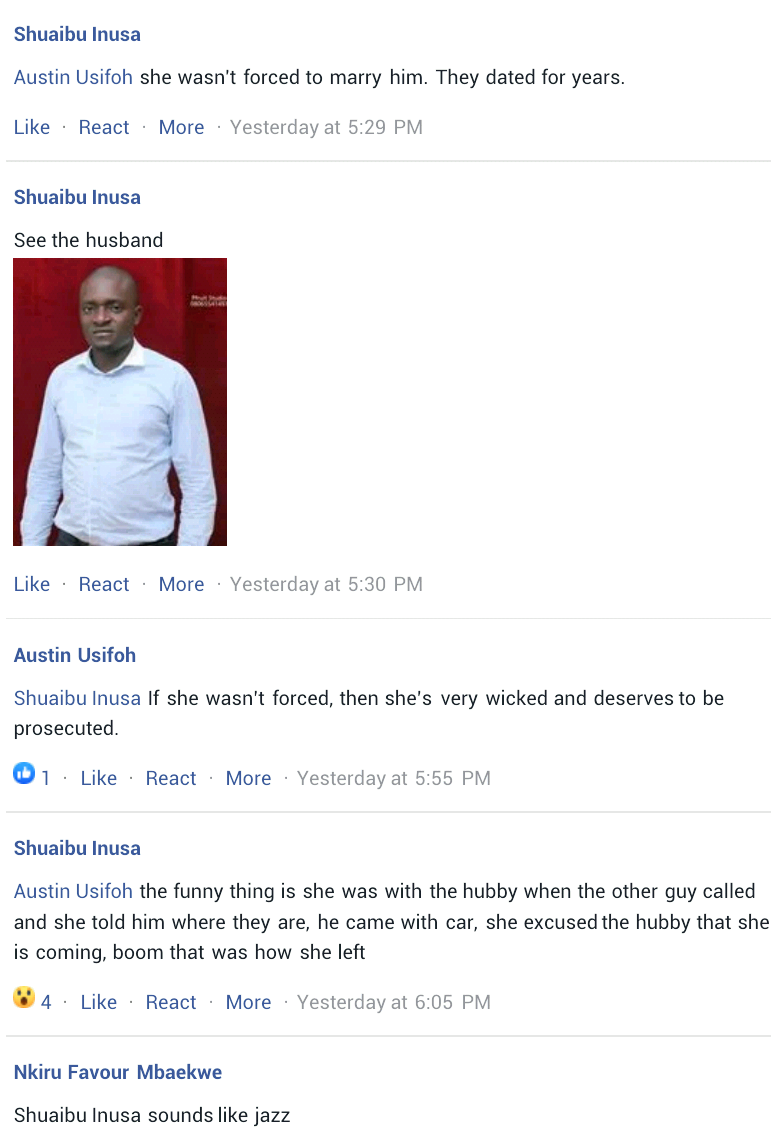This screenshot has height=1136, width=771.
Task: Open the husband photo thumbnail
Action: [x=120, y=401]
